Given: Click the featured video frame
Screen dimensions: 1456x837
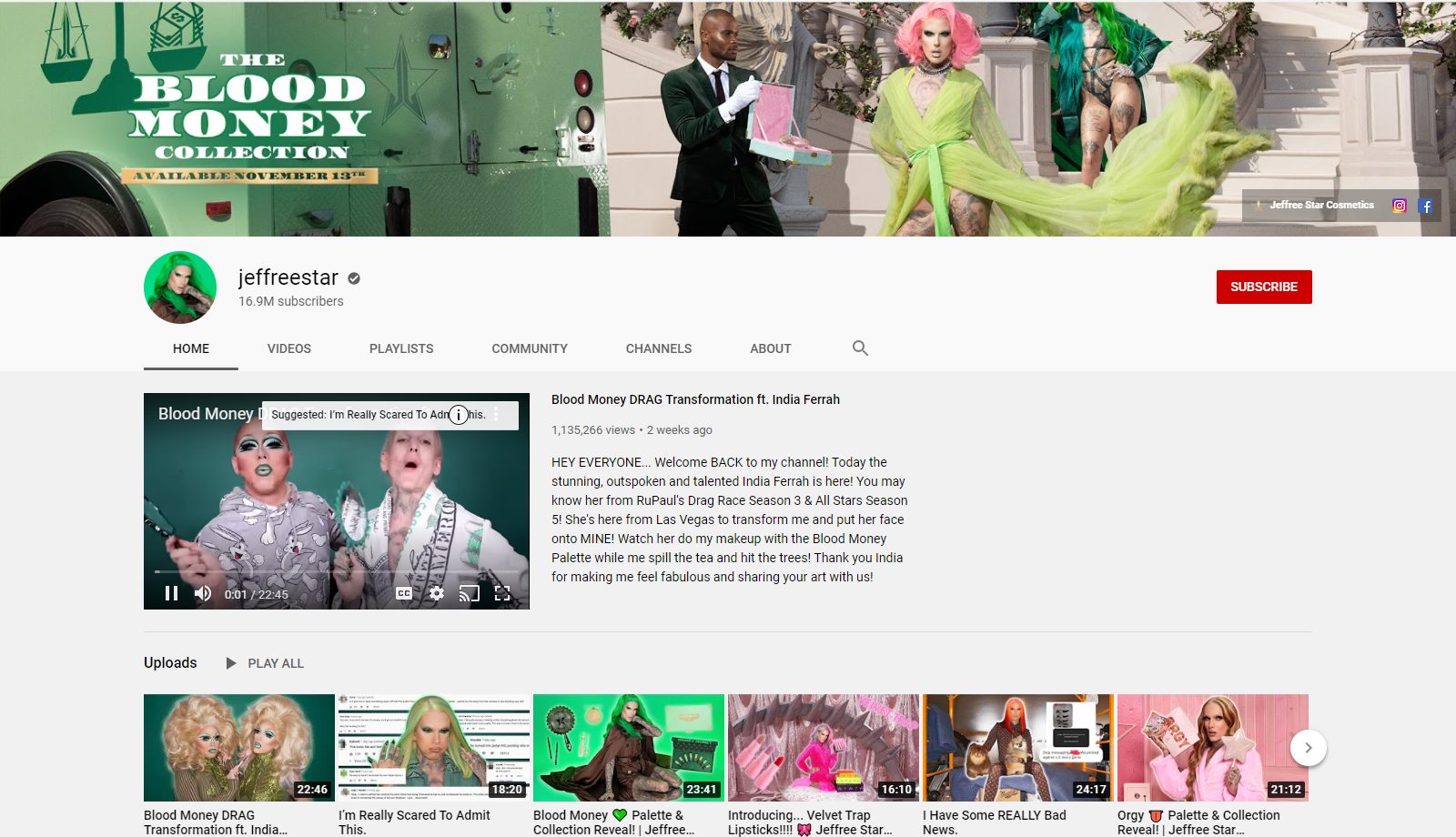Looking at the screenshot, I should point(337,501).
